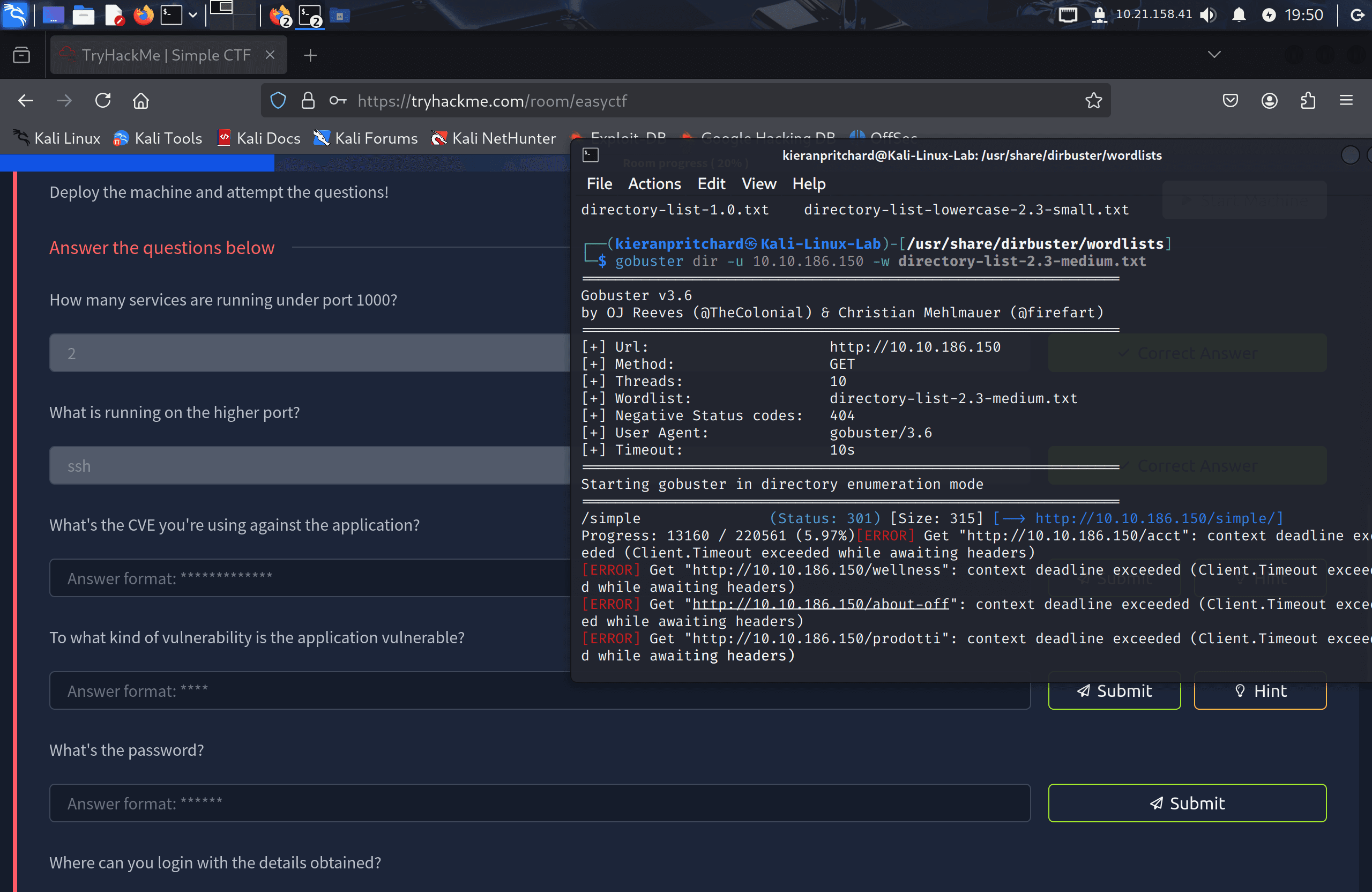
Task: Open the Firefox account icon
Action: pyautogui.click(x=1269, y=101)
